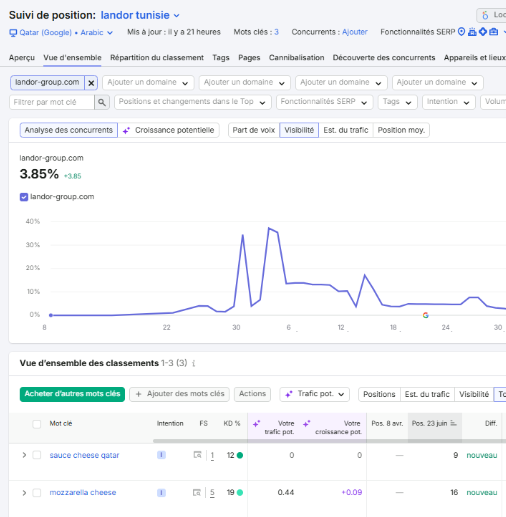Open the Trafic pot. table dropdown
Image resolution: width=506 pixels, height=517 pixels.
click(x=314, y=394)
